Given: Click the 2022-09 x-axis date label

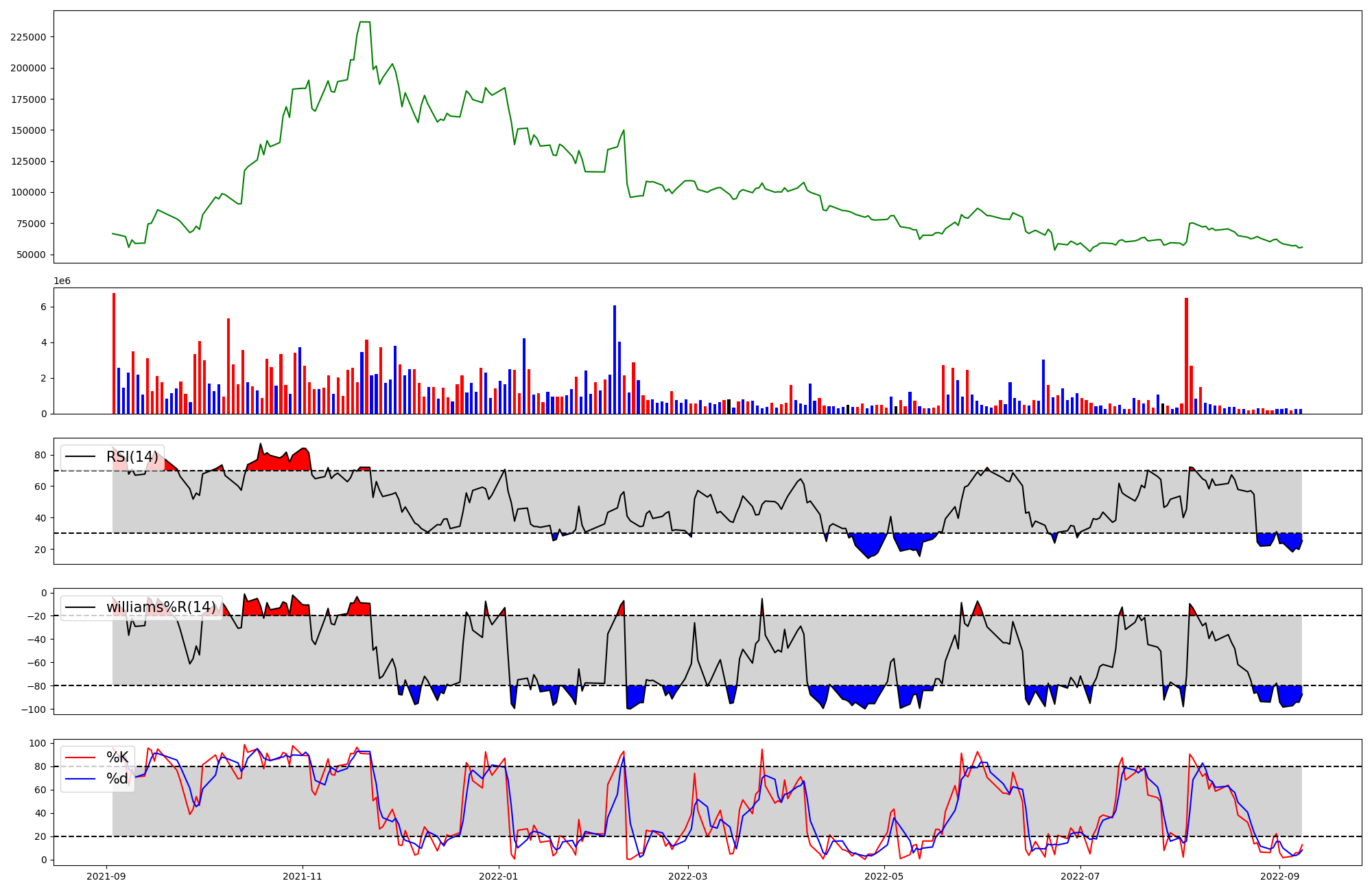Looking at the screenshot, I should pyautogui.click(x=1280, y=876).
